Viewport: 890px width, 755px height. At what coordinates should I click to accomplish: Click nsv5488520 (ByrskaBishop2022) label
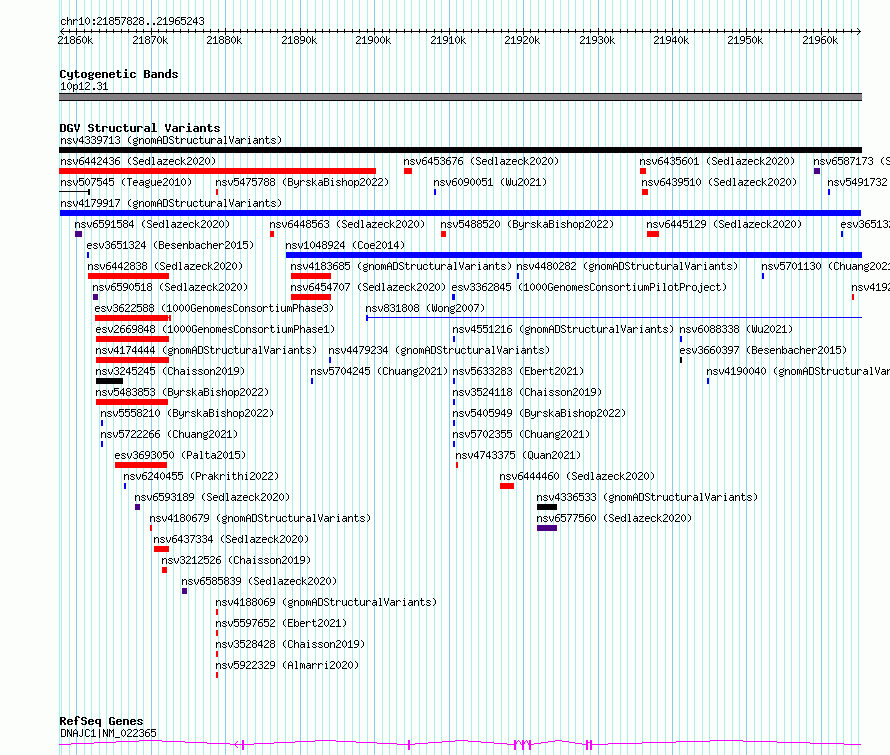pyautogui.click(x=527, y=224)
